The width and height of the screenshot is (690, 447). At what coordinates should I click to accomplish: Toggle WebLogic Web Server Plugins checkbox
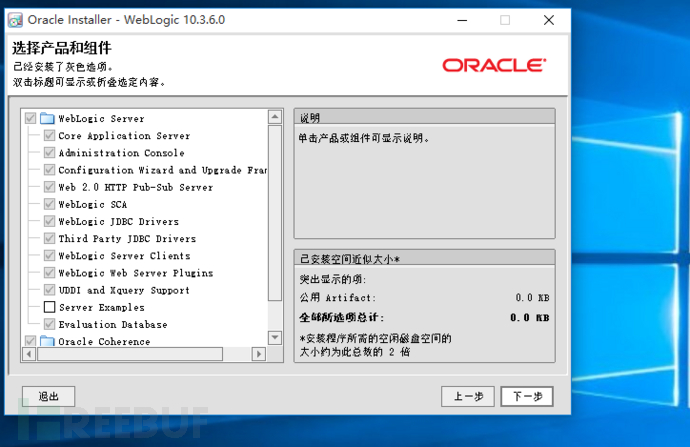pos(49,273)
